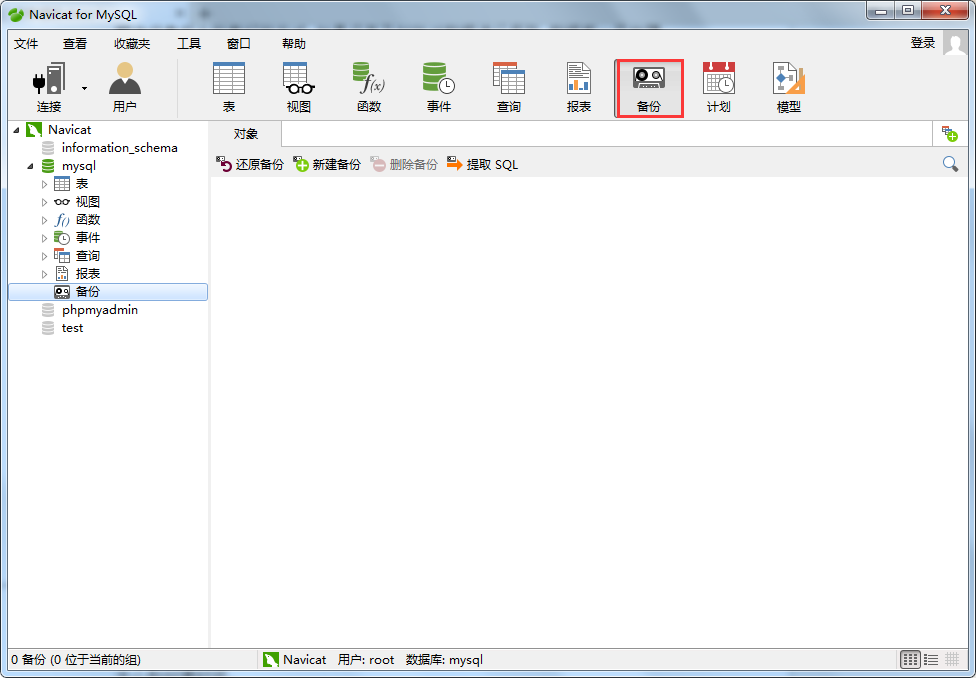
Task: Click the Navicat title bar logo
Action: [16, 14]
